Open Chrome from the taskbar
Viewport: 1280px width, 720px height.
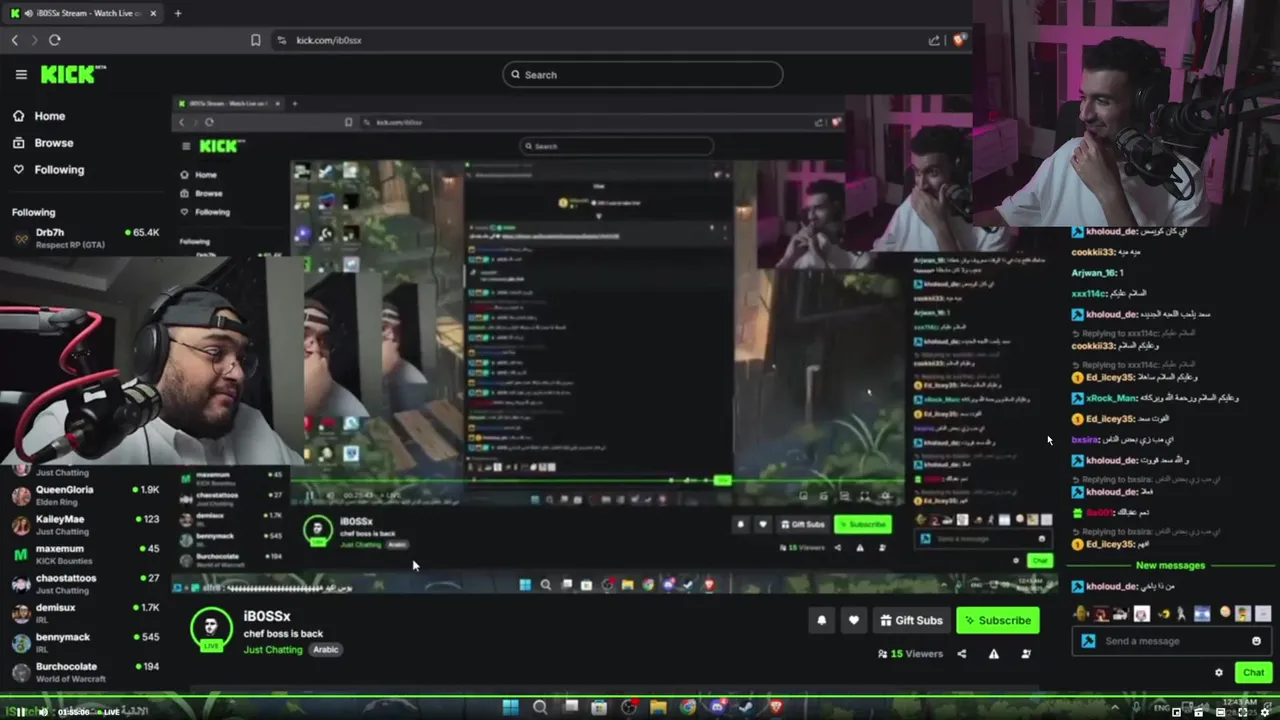(688, 707)
